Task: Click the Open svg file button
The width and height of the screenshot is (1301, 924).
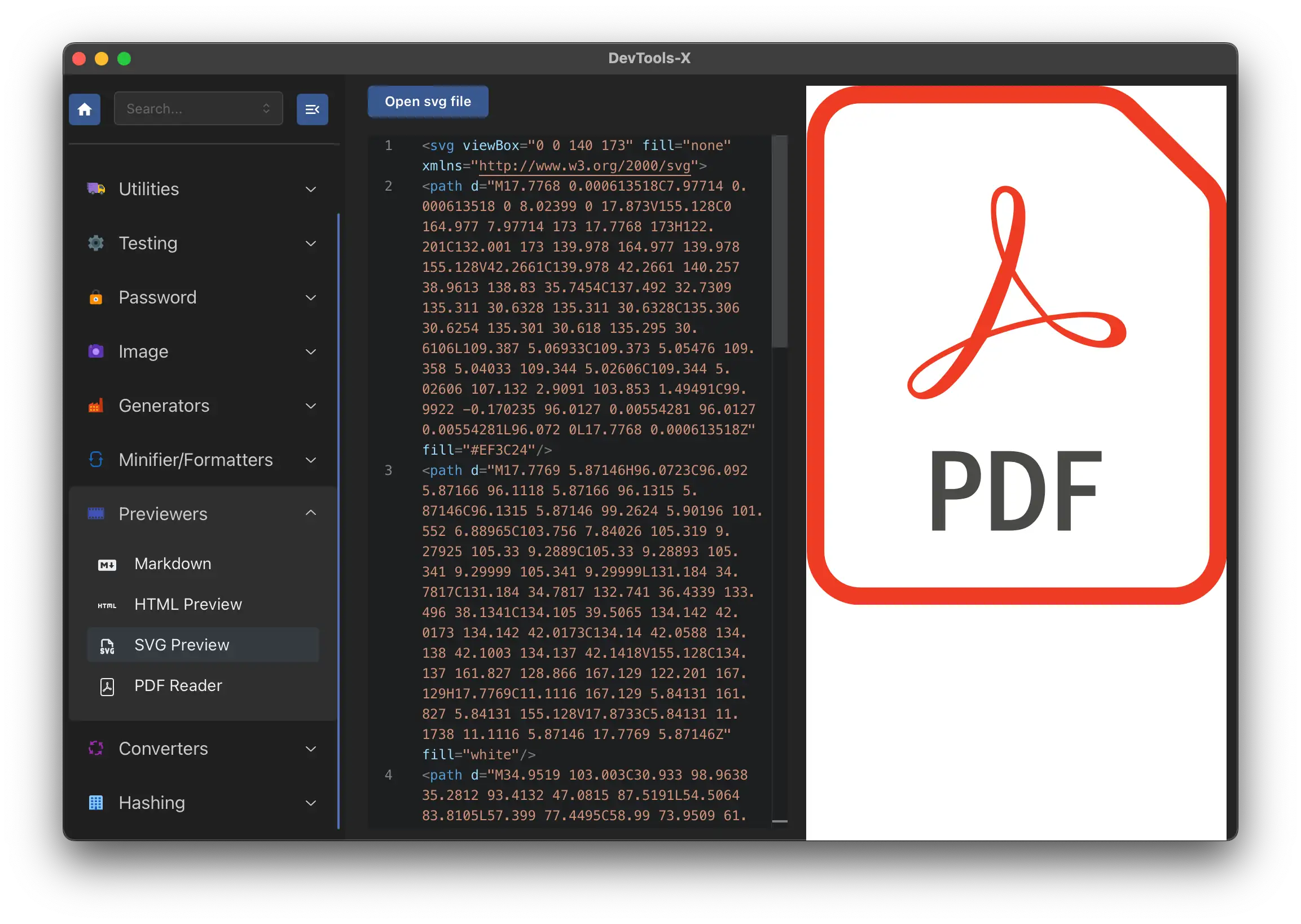Action: click(x=428, y=102)
